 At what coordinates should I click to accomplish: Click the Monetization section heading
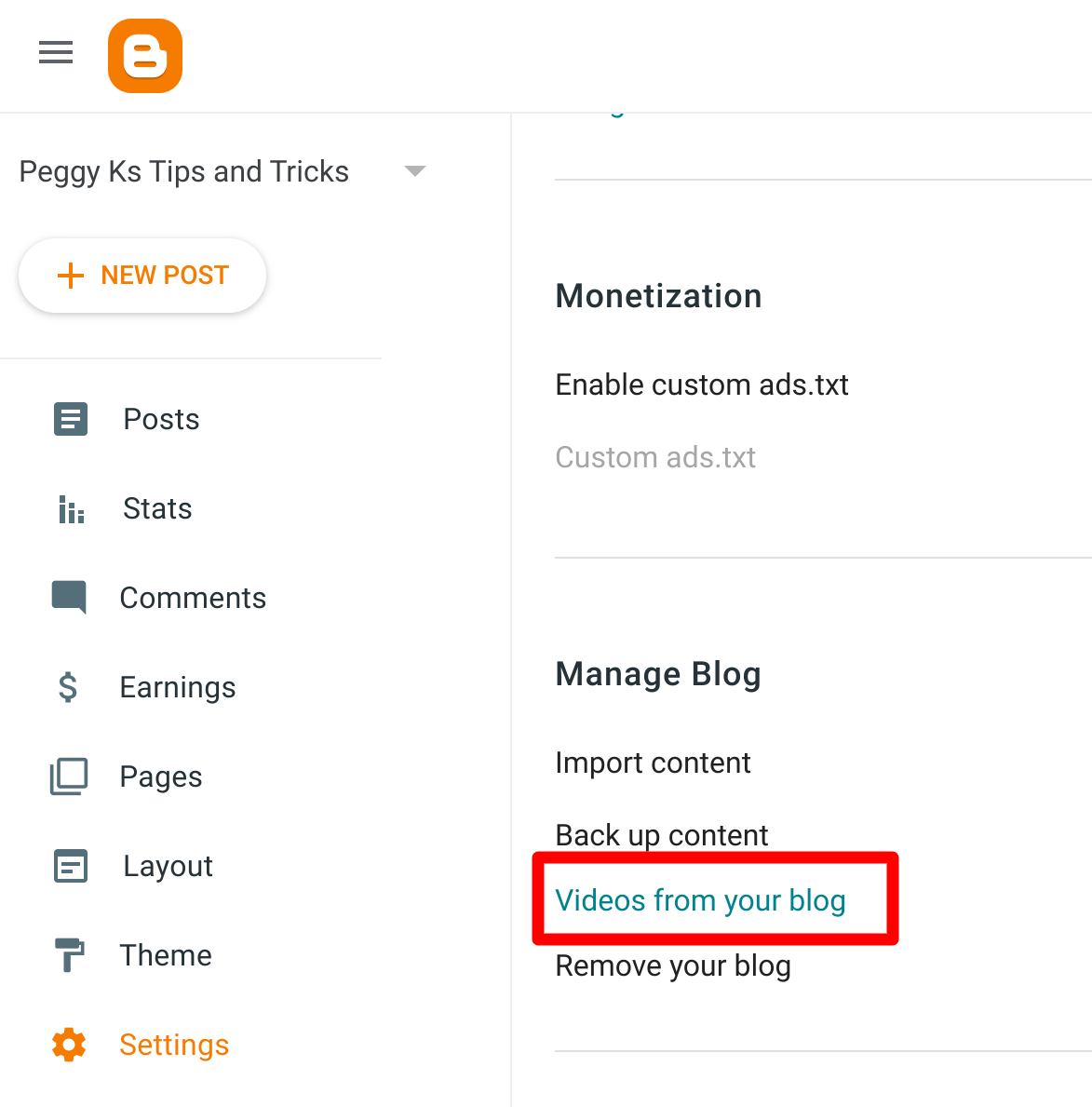(x=658, y=296)
